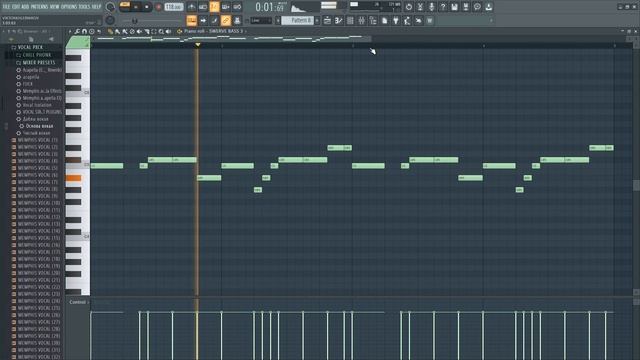Viewport: 640px width, 360px height.
Task: Click the stop transport button
Action: pyautogui.click(x=147, y=7)
